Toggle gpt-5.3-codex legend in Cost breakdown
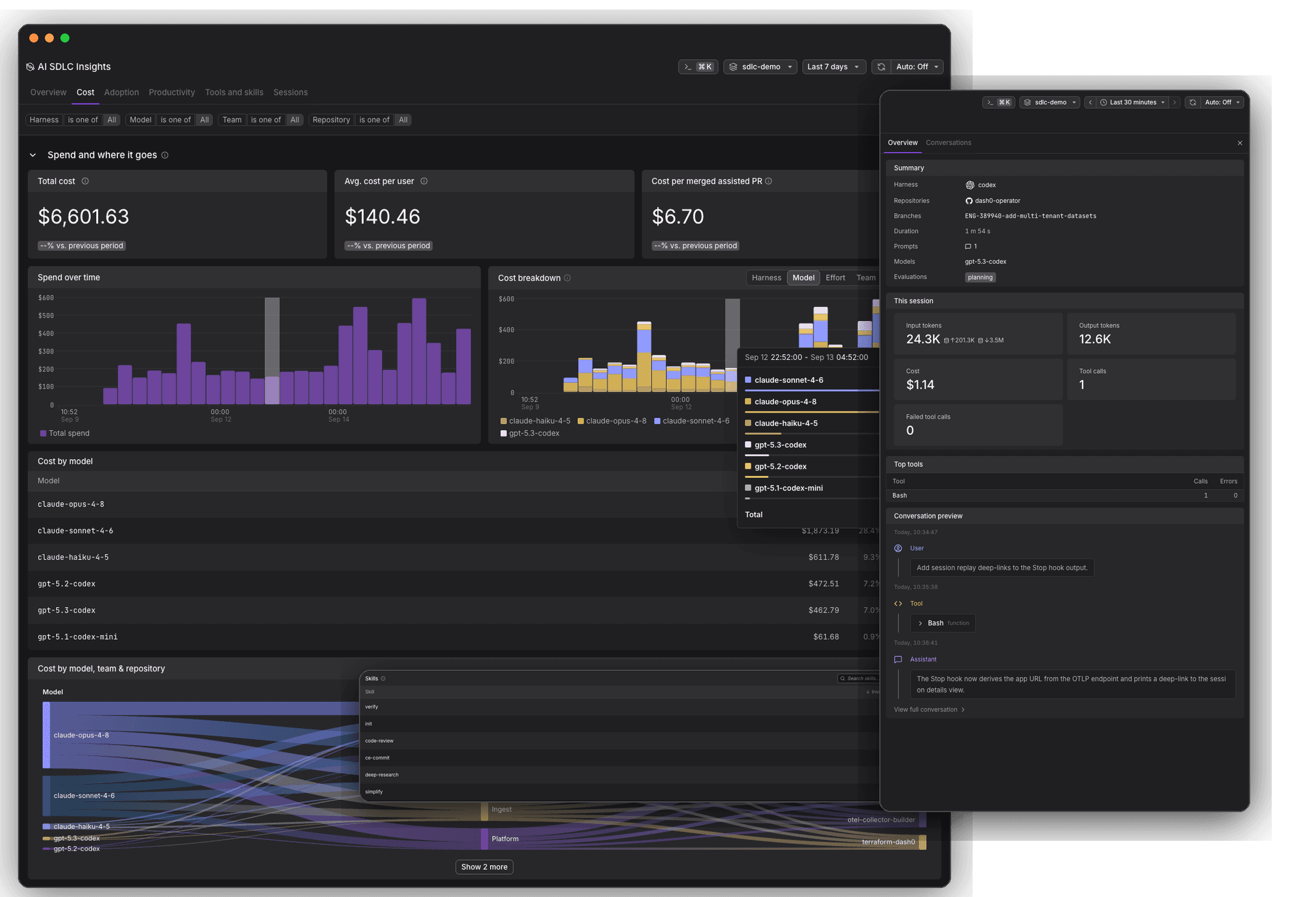 [x=530, y=434]
